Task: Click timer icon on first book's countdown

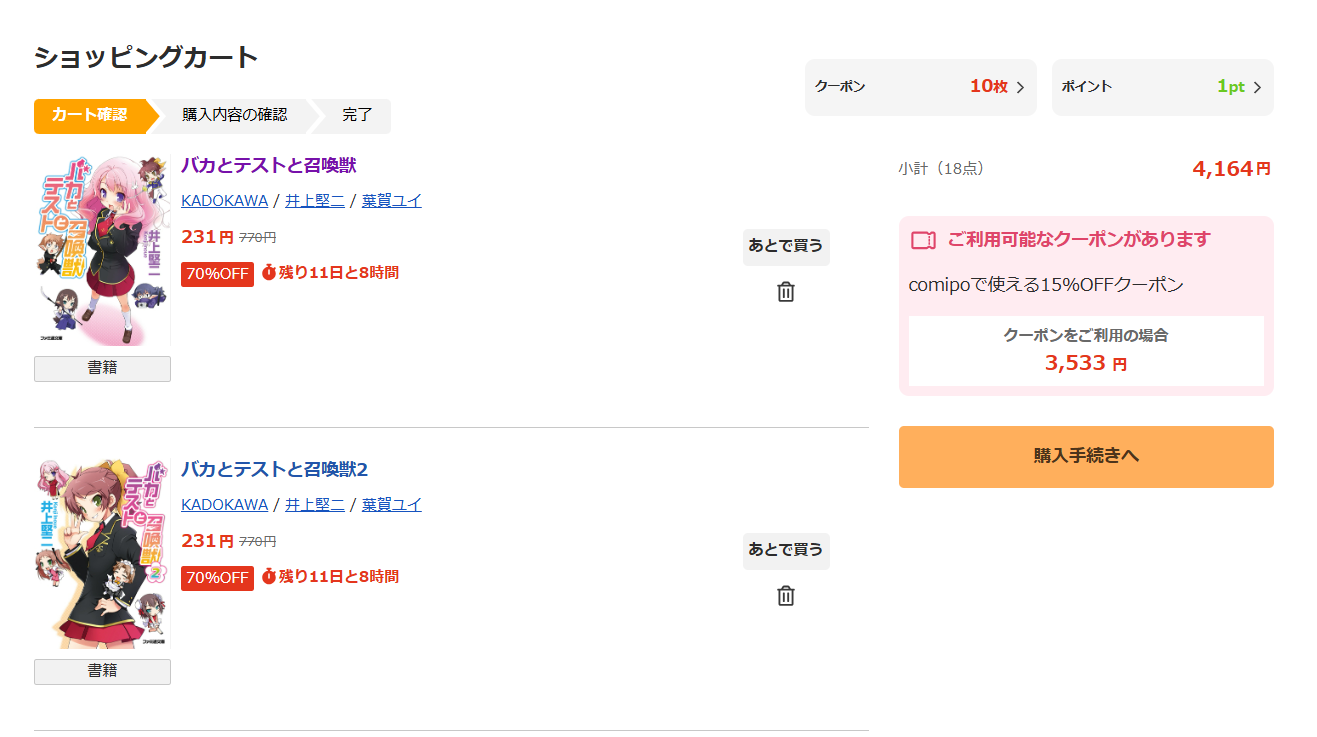Action: (x=269, y=272)
